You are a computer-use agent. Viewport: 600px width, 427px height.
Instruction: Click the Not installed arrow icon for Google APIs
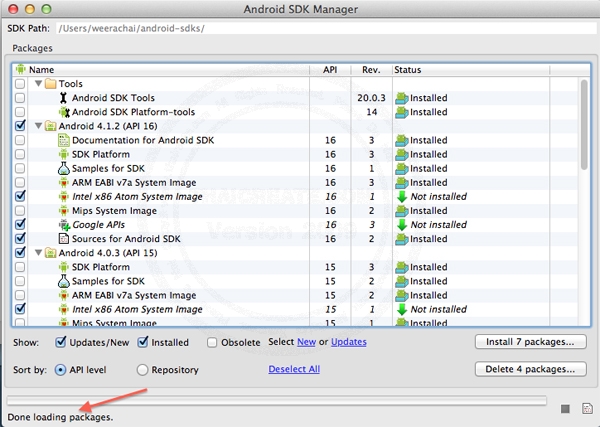point(402,225)
